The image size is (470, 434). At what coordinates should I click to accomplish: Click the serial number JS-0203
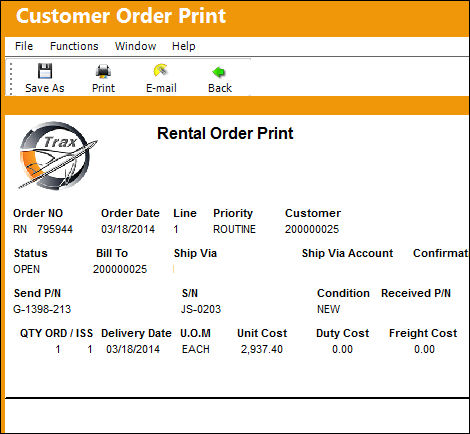(201, 309)
